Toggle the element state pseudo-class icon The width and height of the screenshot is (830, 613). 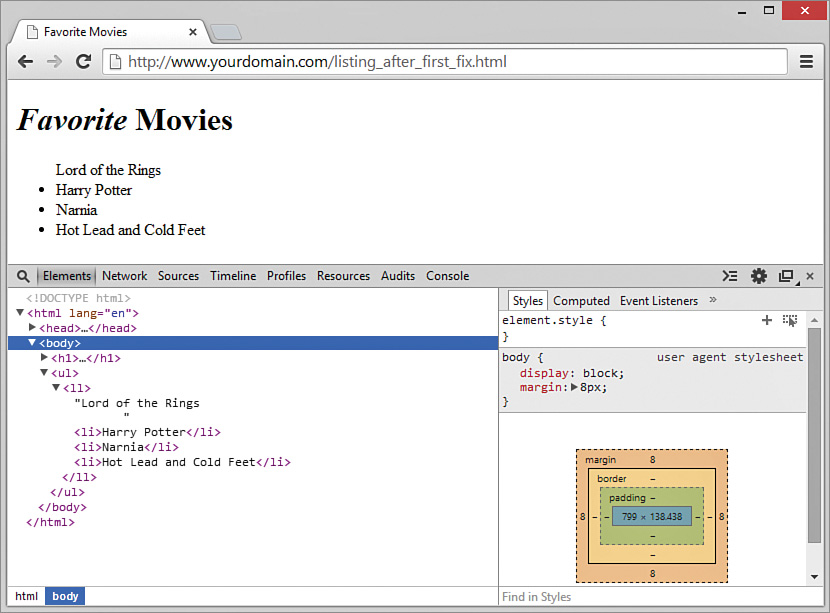click(x=789, y=320)
